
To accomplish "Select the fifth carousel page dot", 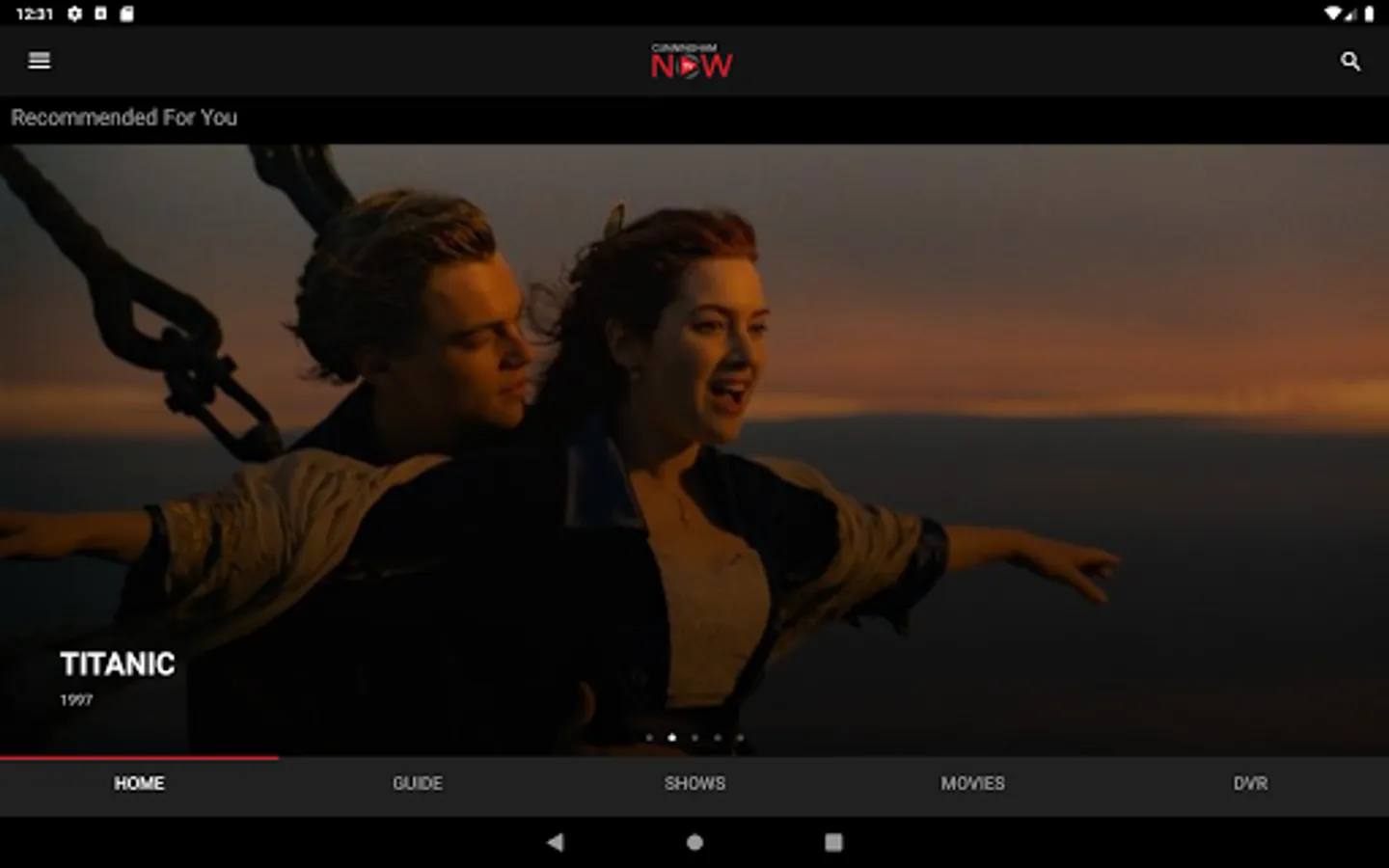I will coord(740,738).
